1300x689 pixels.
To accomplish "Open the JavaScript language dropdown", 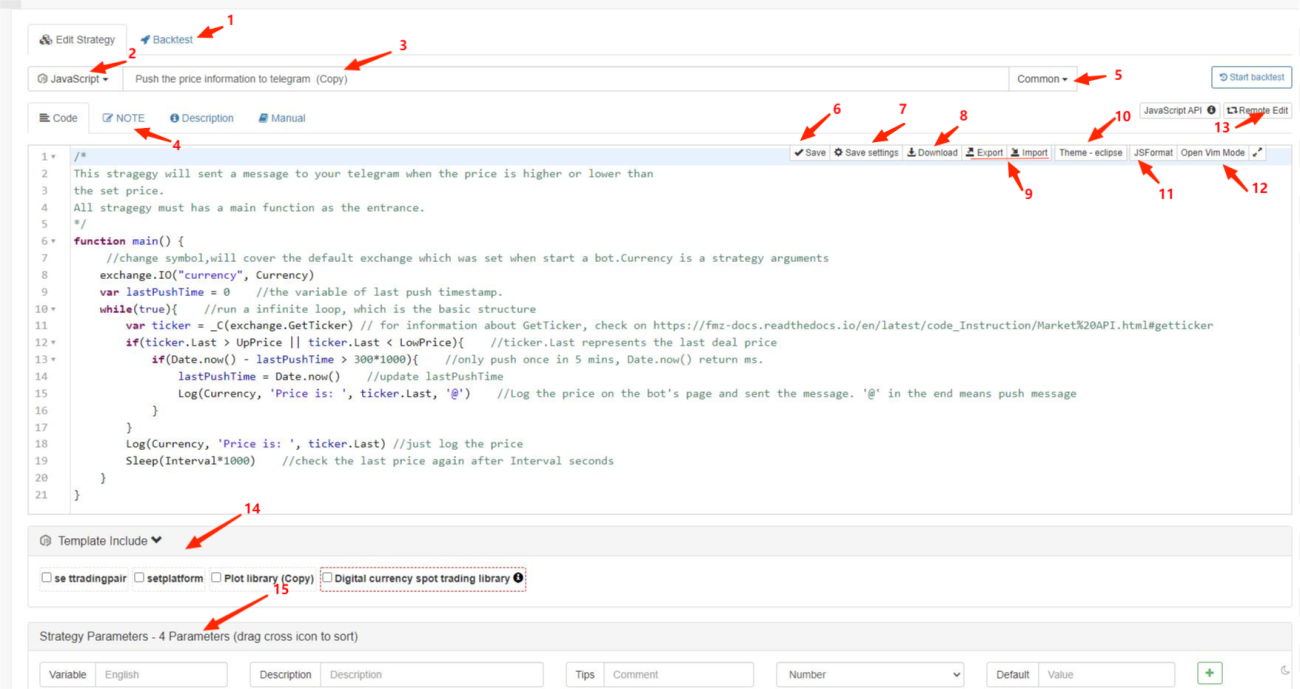I will [x=75, y=79].
